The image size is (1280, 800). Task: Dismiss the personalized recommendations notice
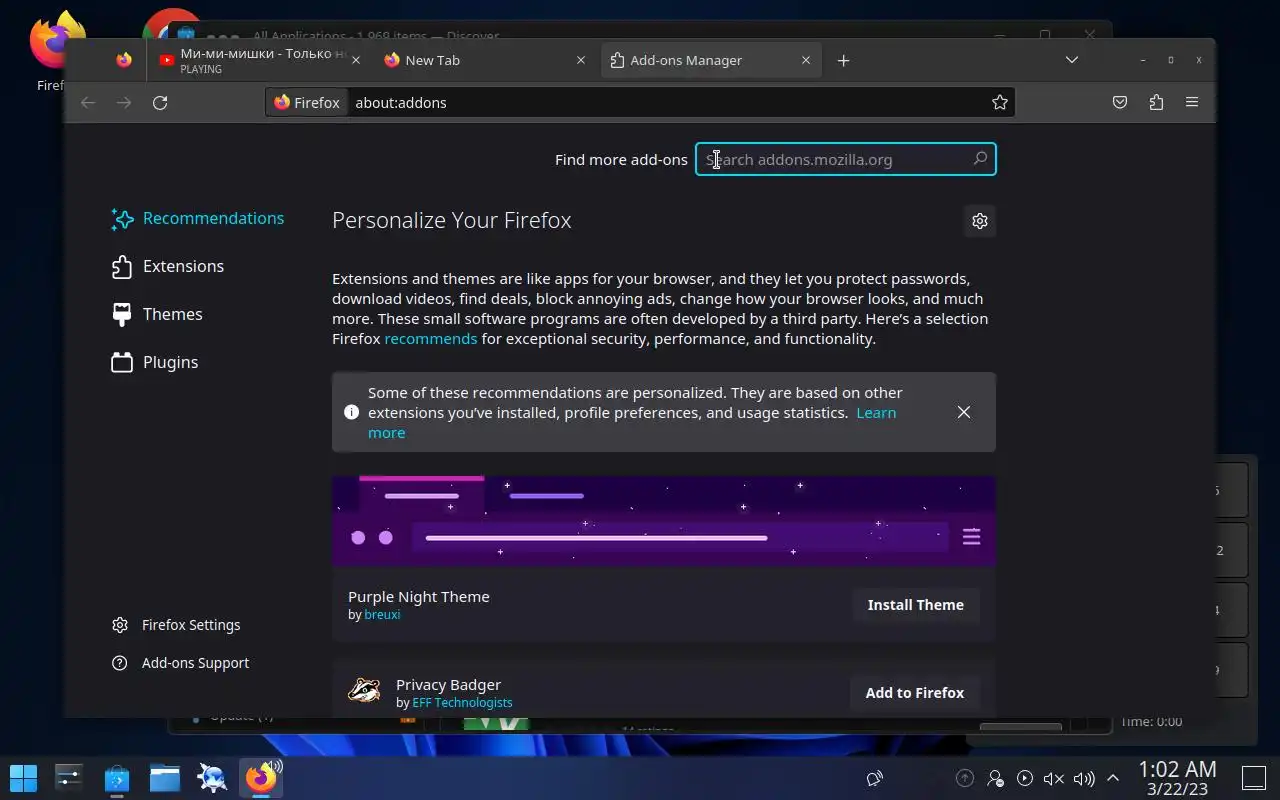(x=964, y=412)
